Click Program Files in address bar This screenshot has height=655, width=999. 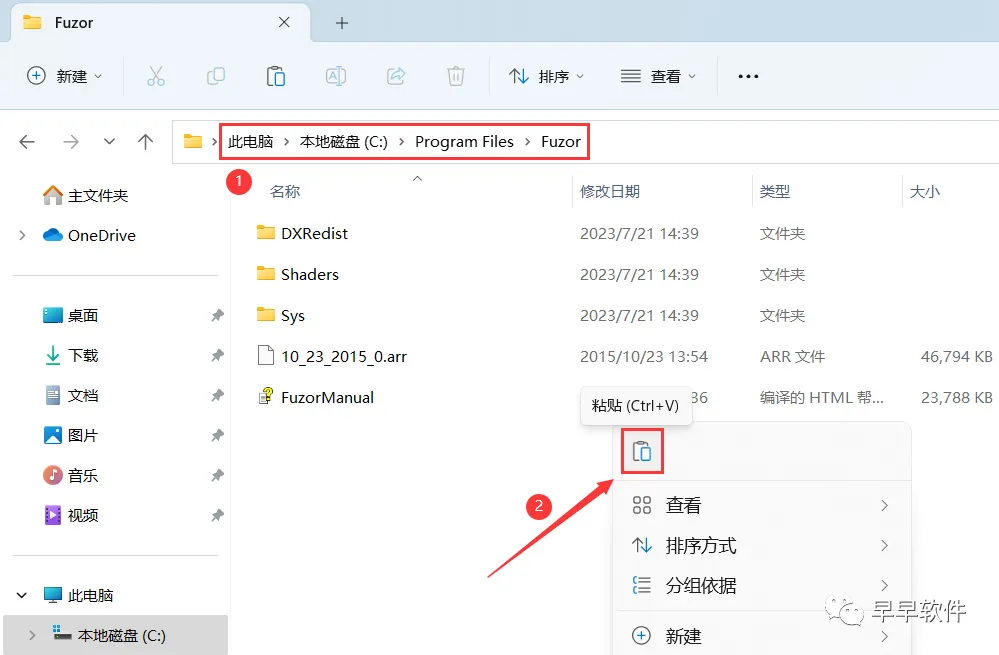(464, 141)
